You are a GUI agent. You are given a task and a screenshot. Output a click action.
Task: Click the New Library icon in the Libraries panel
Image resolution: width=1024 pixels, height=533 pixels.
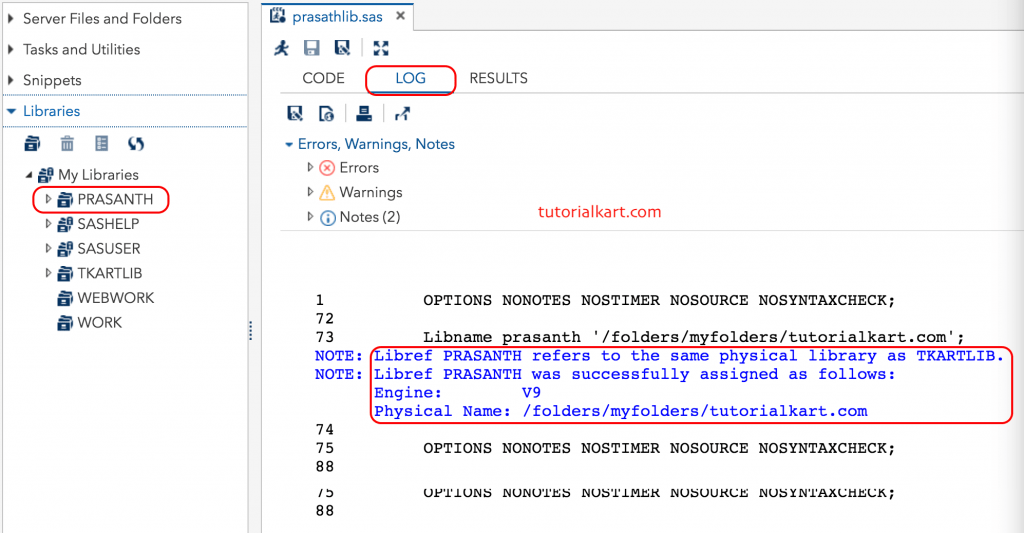click(32, 143)
